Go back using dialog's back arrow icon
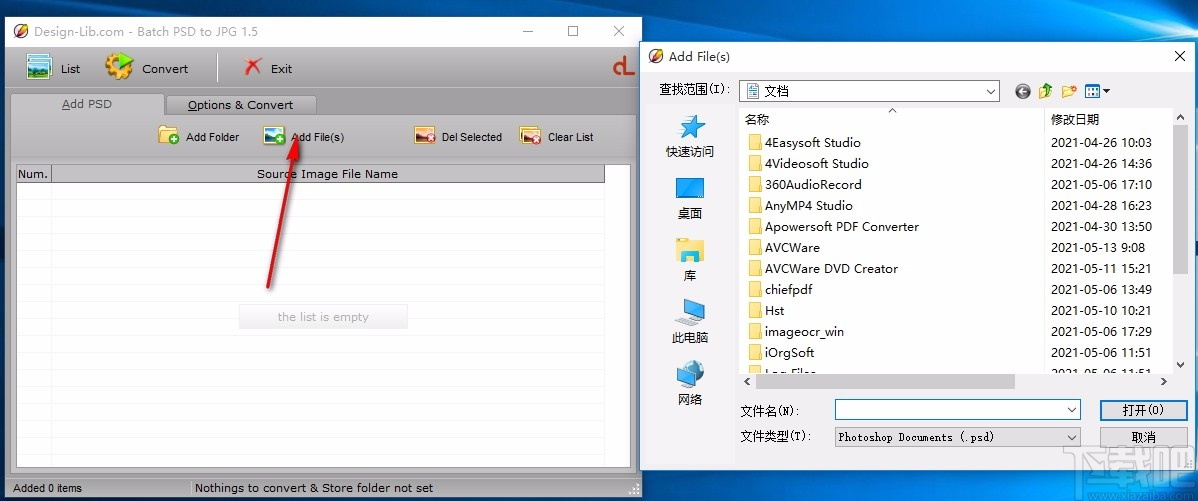1198x501 pixels. point(1023,92)
